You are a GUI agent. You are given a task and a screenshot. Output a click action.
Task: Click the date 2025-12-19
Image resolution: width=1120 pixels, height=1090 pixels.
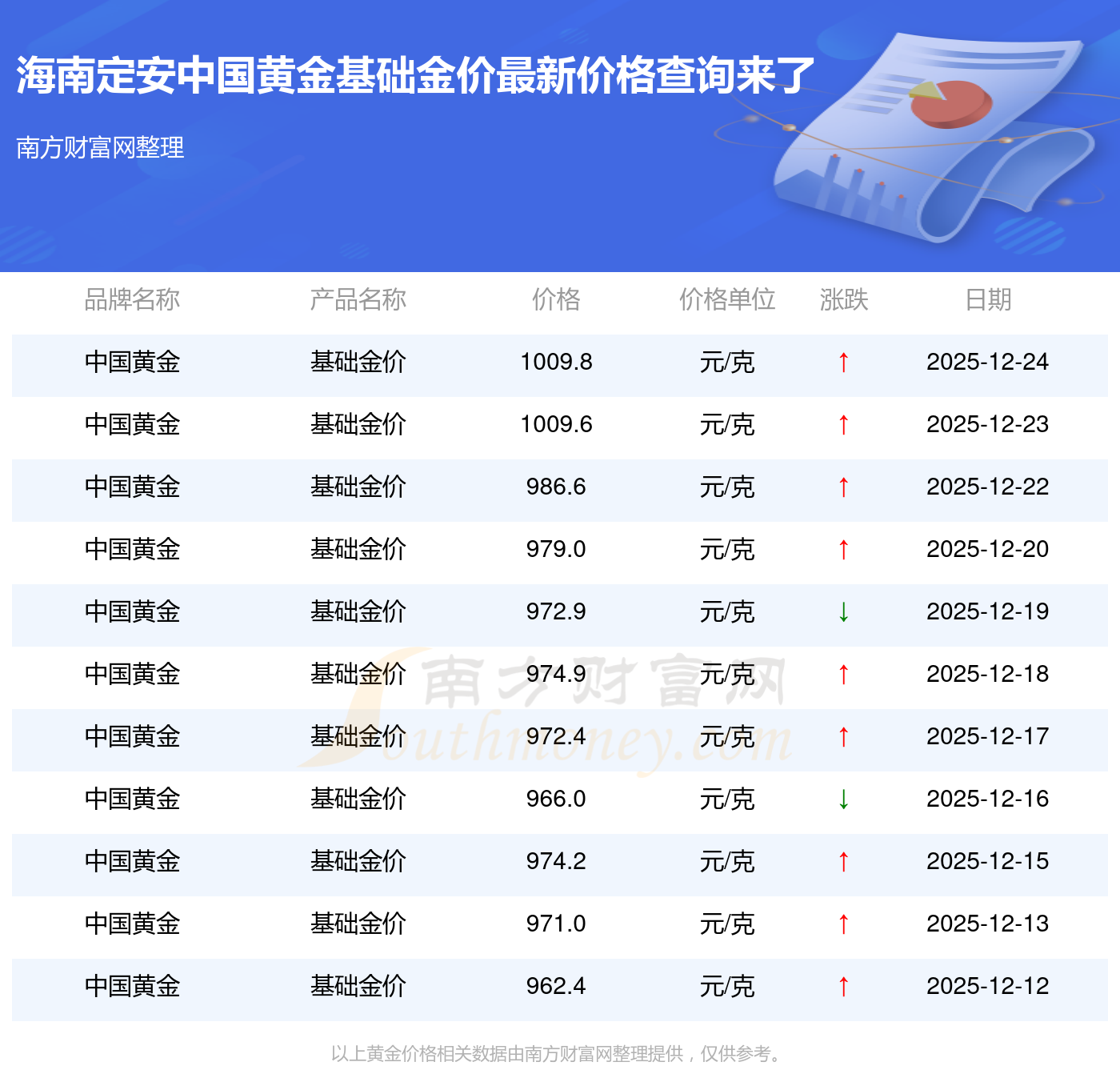coord(988,611)
